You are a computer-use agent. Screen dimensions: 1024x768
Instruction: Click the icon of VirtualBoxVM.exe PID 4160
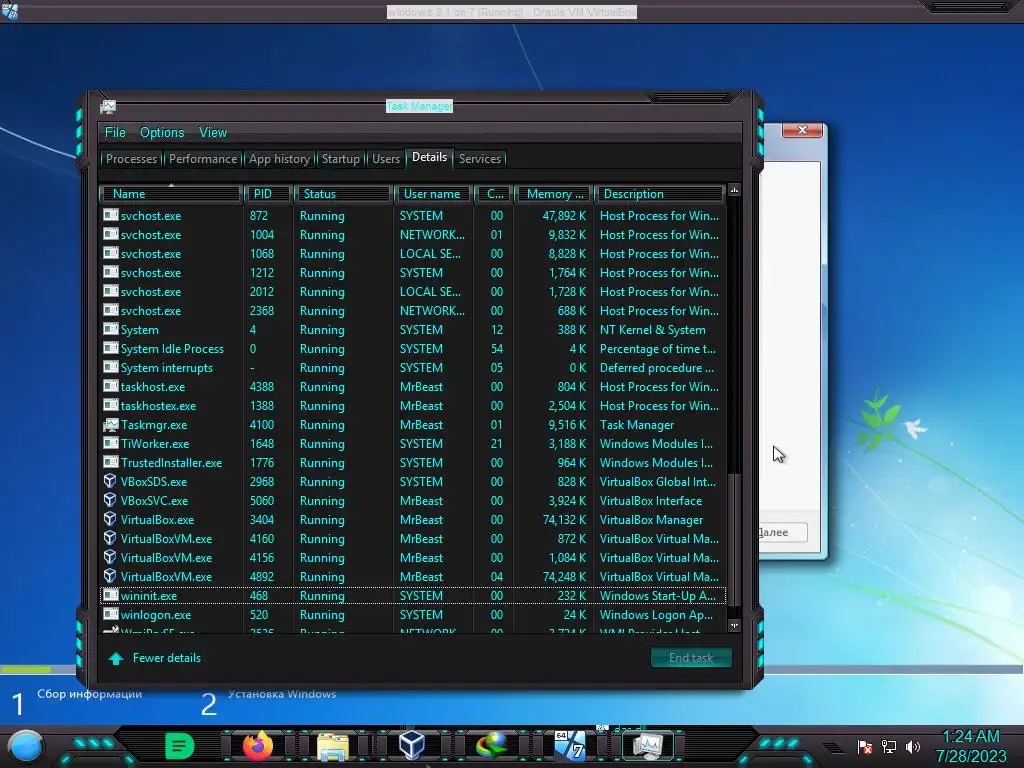(110, 538)
